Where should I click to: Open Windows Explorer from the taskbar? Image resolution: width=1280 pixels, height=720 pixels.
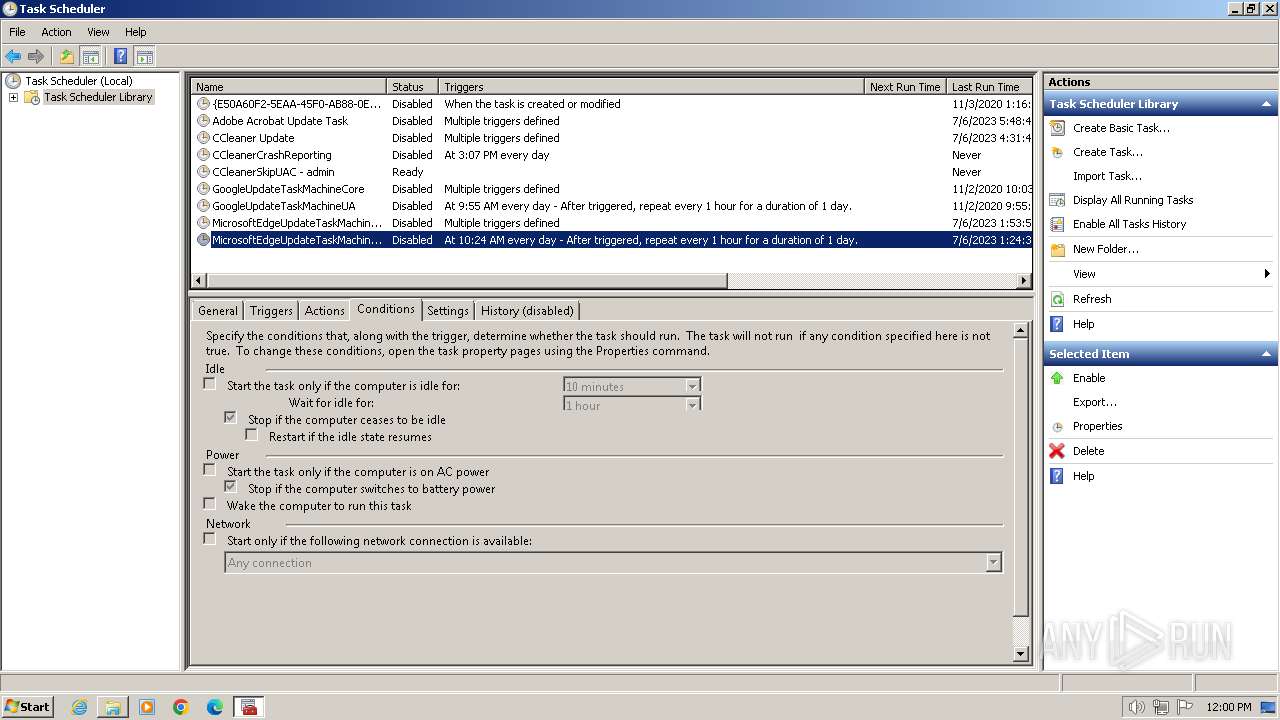pyautogui.click(x=113, y=707)
